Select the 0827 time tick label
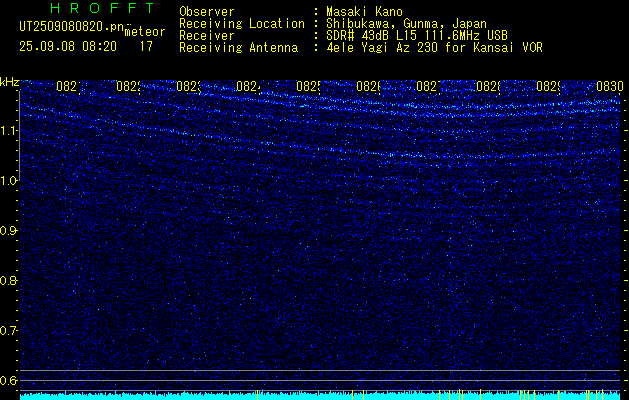The height and width of the screenshot is (400, 629). [x=428, y=86]
